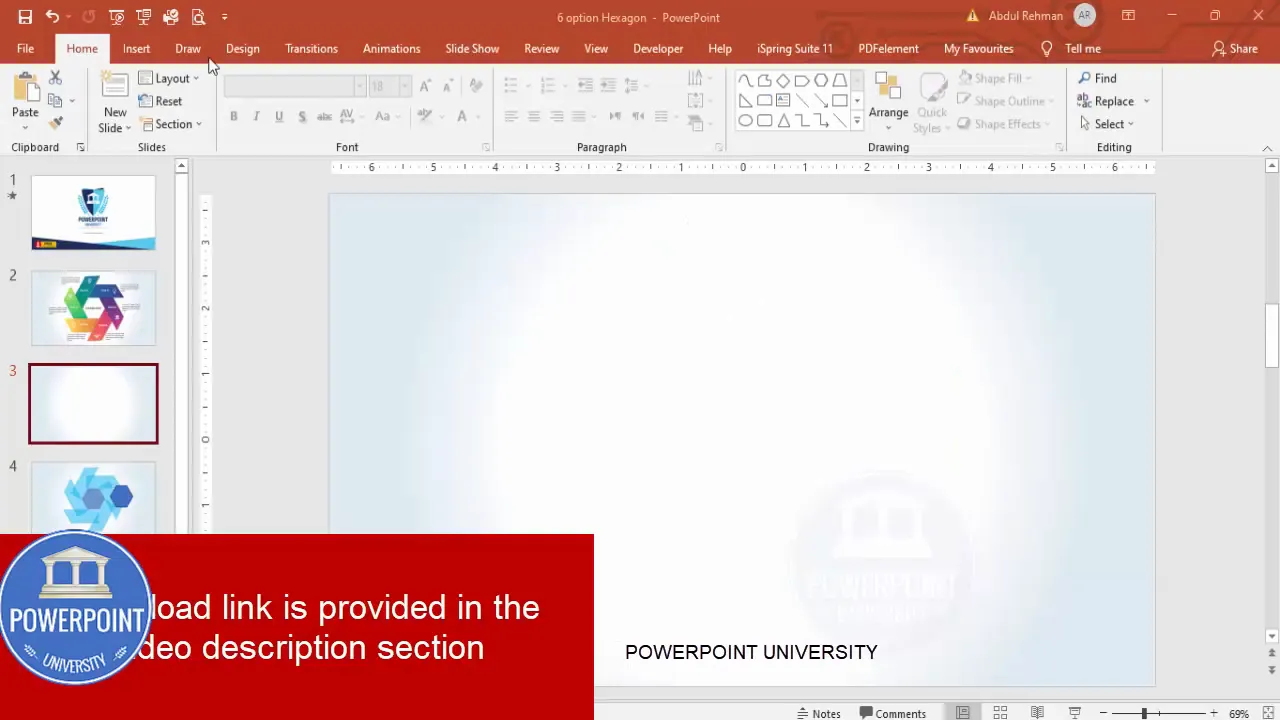Image resolution: width=1280 pixels, height=720 pixels.
Task: Click the Cut scissors icon
Action: (55, 78)
